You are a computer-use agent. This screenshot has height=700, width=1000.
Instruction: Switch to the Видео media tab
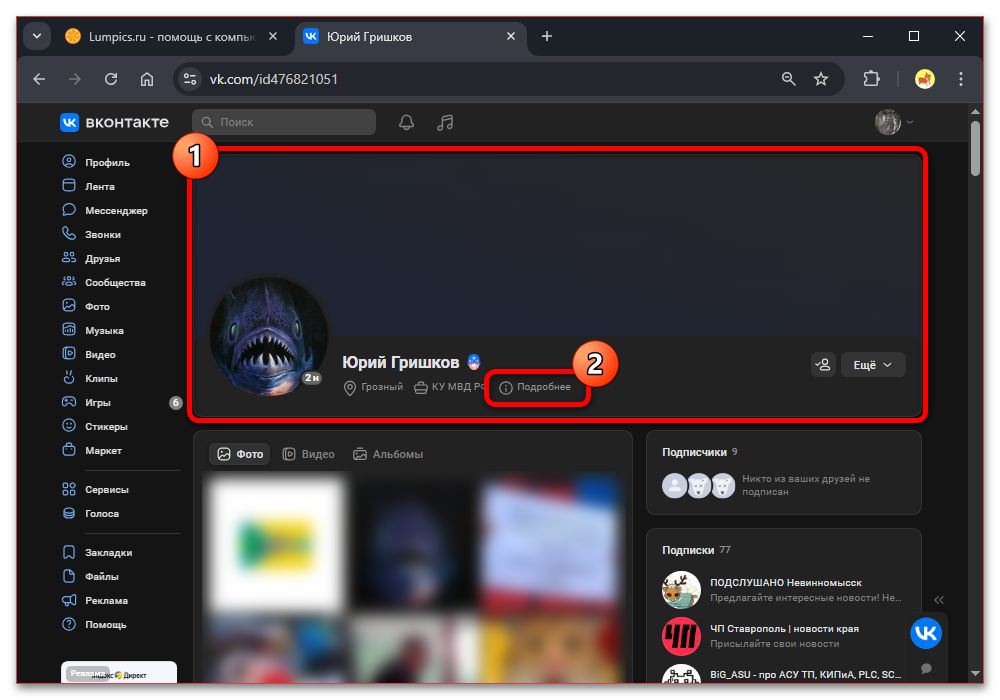309,454
